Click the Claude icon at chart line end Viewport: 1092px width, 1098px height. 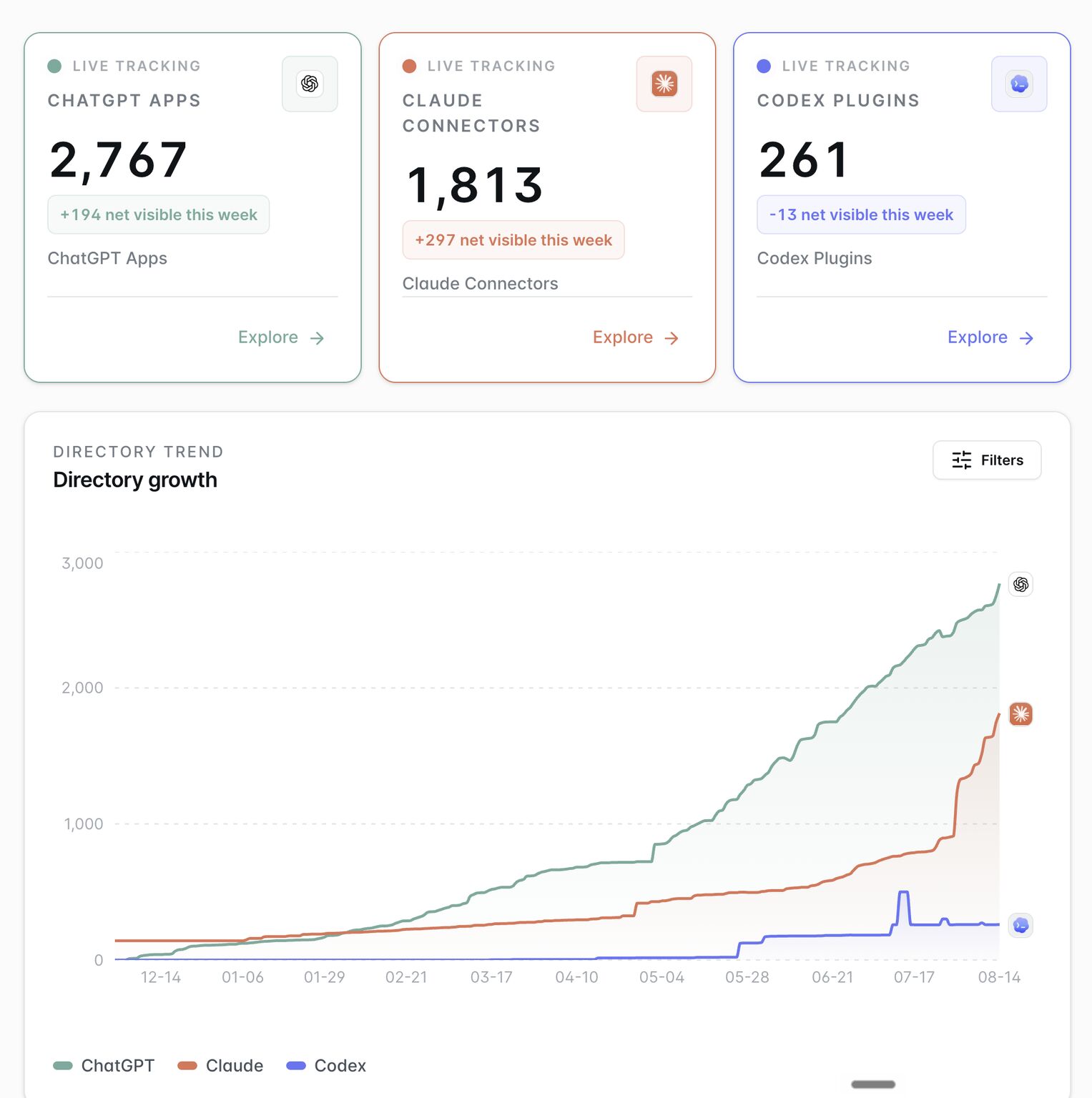tap(1020, 713)
